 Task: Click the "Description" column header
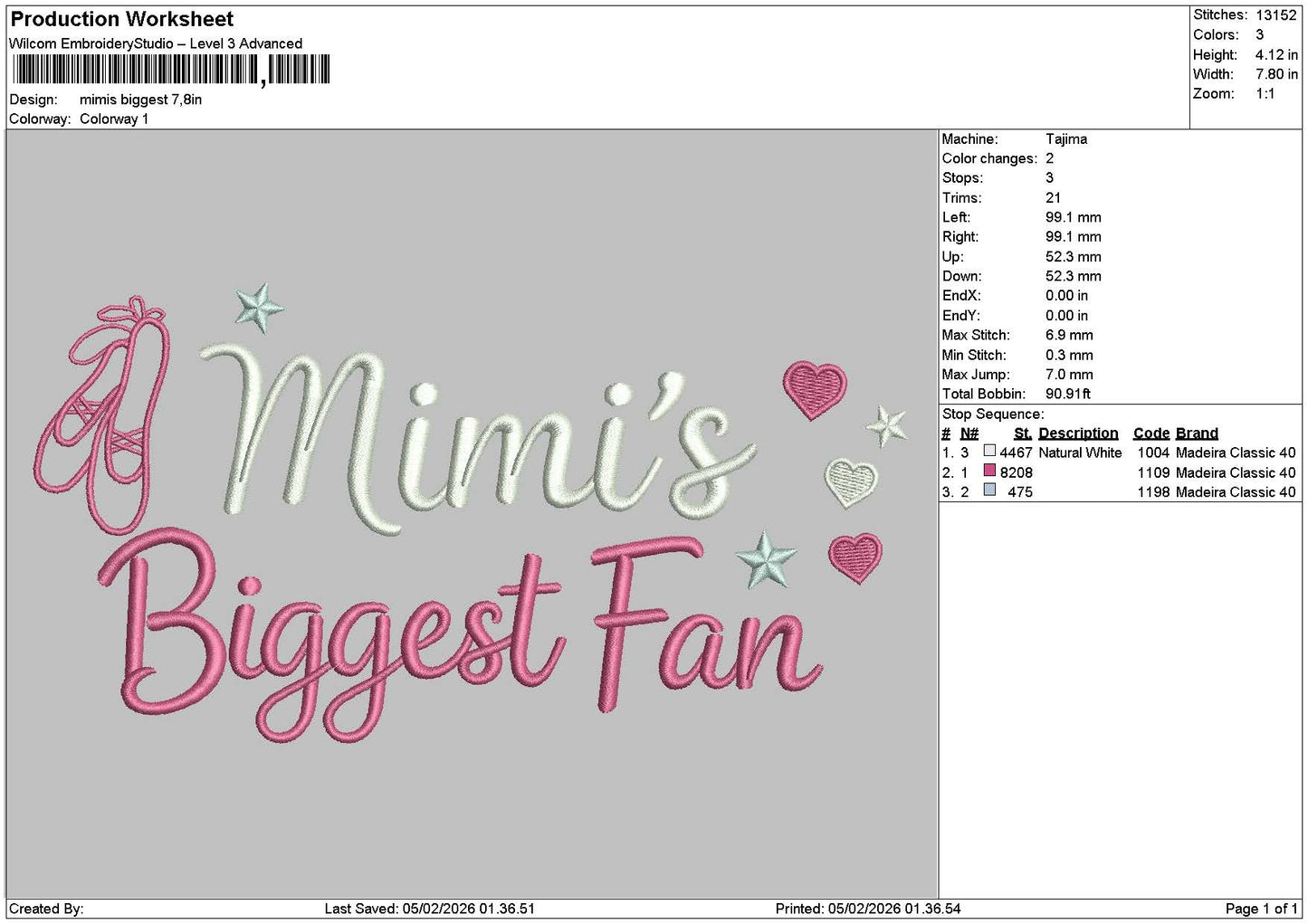pyautogui.click(x=1078, y=433)
